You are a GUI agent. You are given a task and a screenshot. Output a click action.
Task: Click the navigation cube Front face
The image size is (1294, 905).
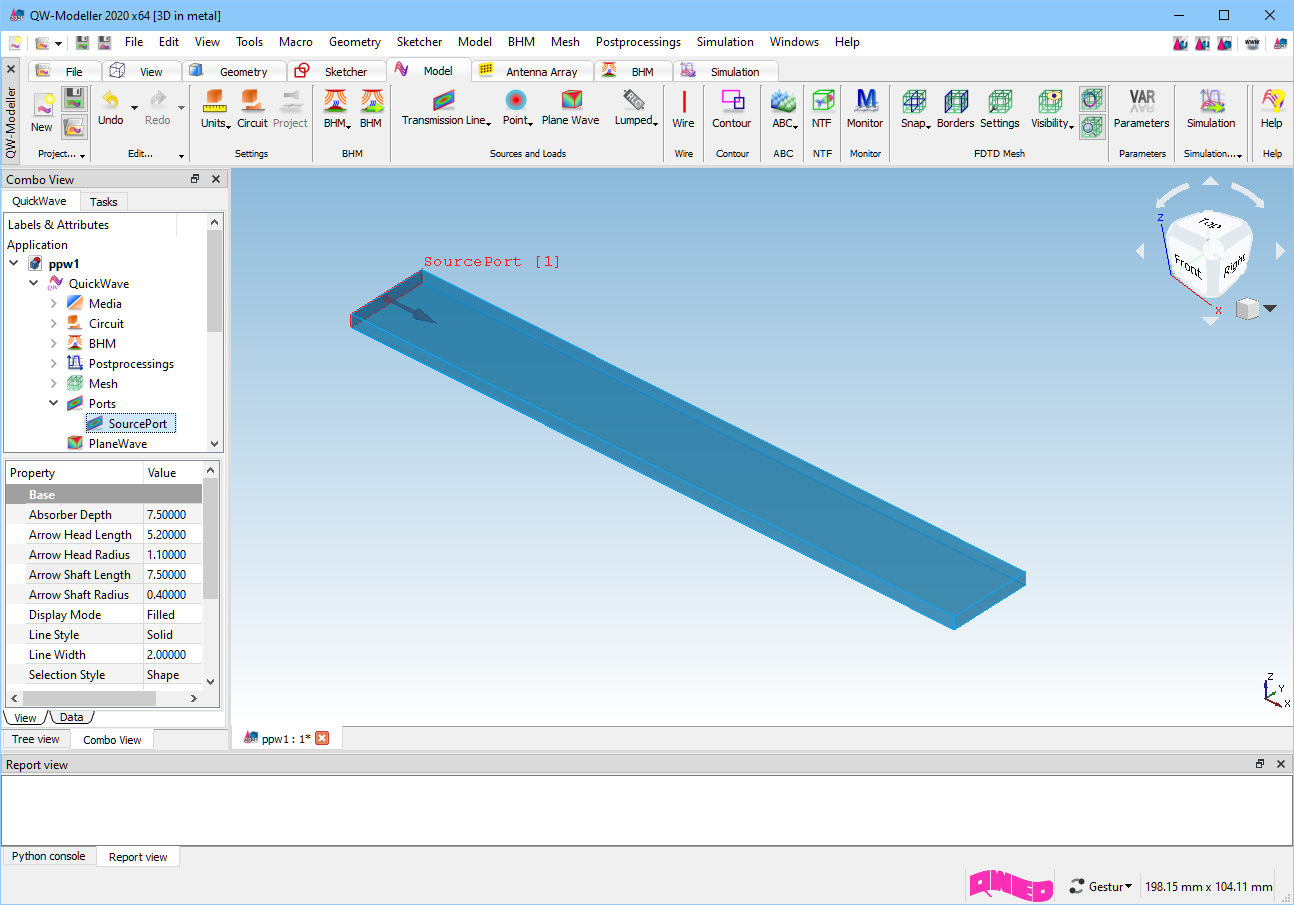[1188, 267]
